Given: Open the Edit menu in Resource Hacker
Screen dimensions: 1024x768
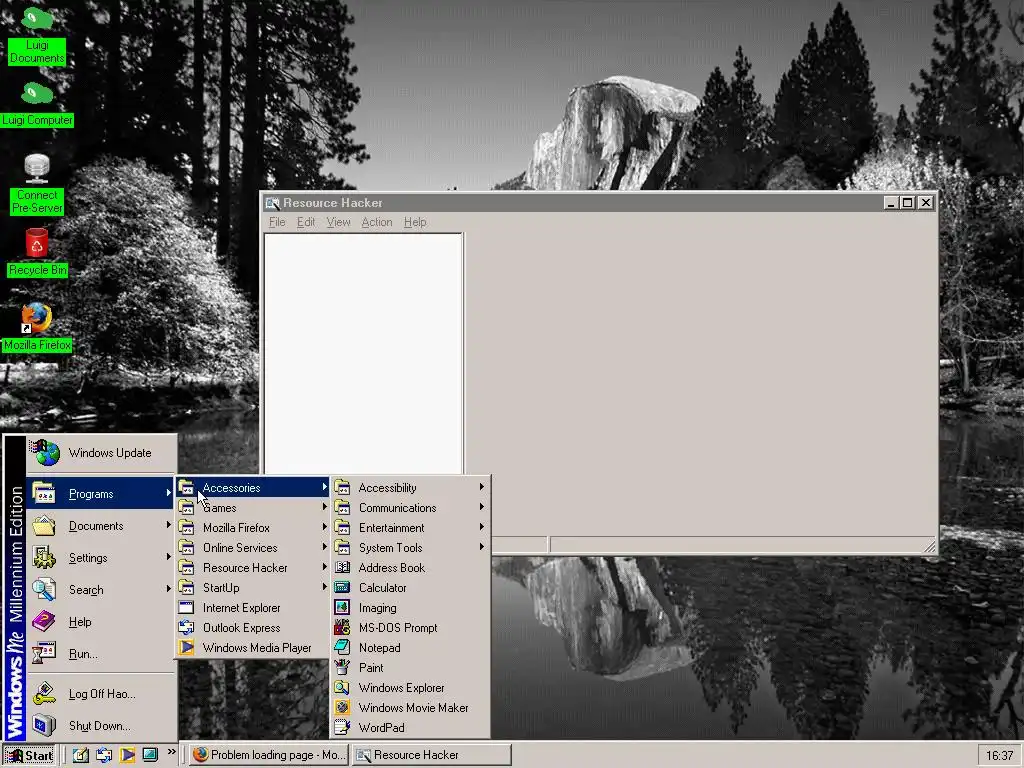Looking at the screenshot, I should (x=306, y=222).
